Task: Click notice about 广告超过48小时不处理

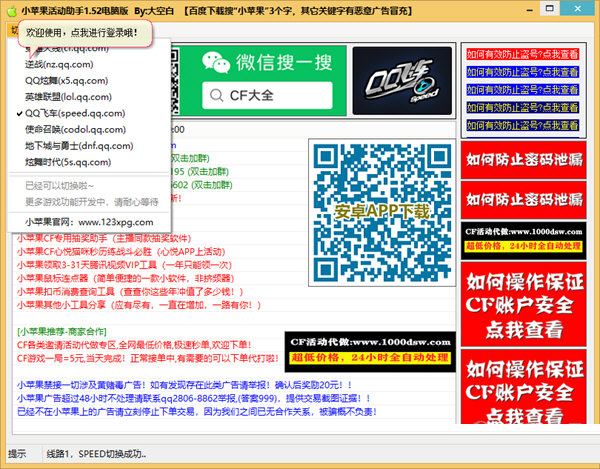Action: [194, 398]
